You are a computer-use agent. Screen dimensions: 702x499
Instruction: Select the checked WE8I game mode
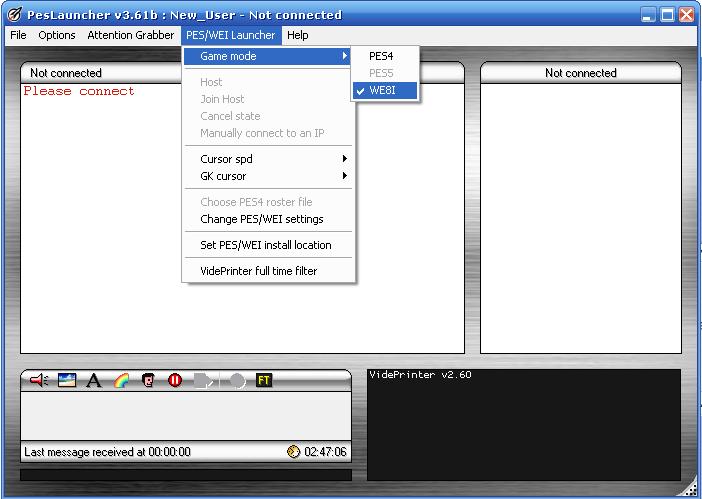click(x=385, y=90)
